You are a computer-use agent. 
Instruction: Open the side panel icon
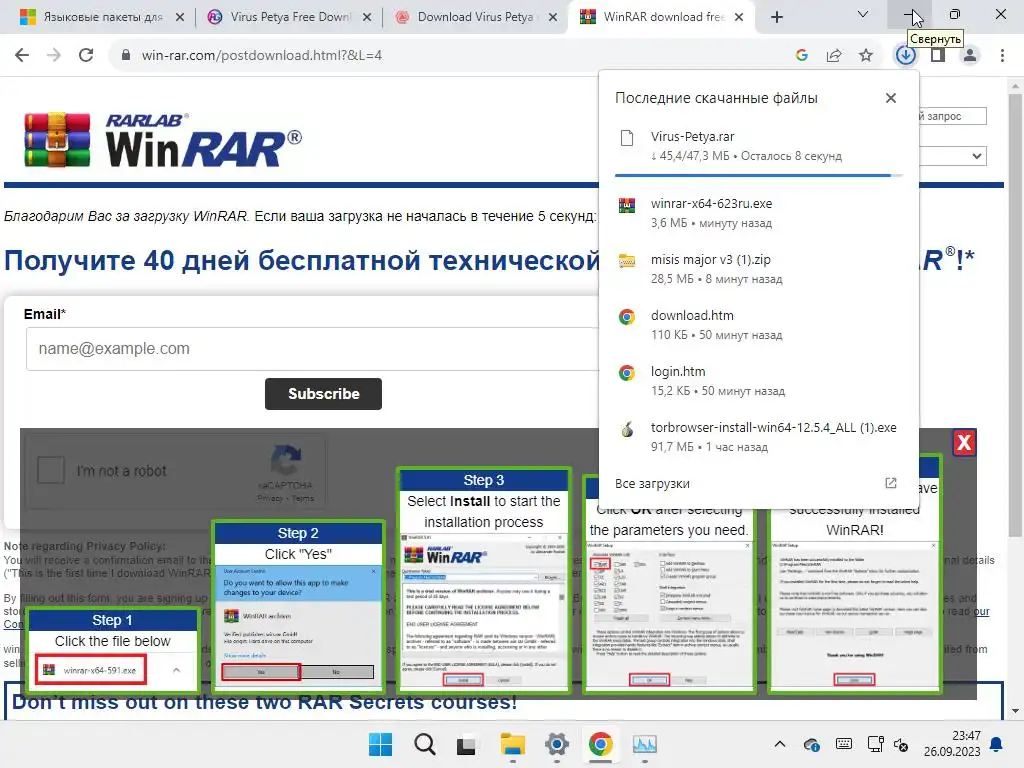coord(938,56)
